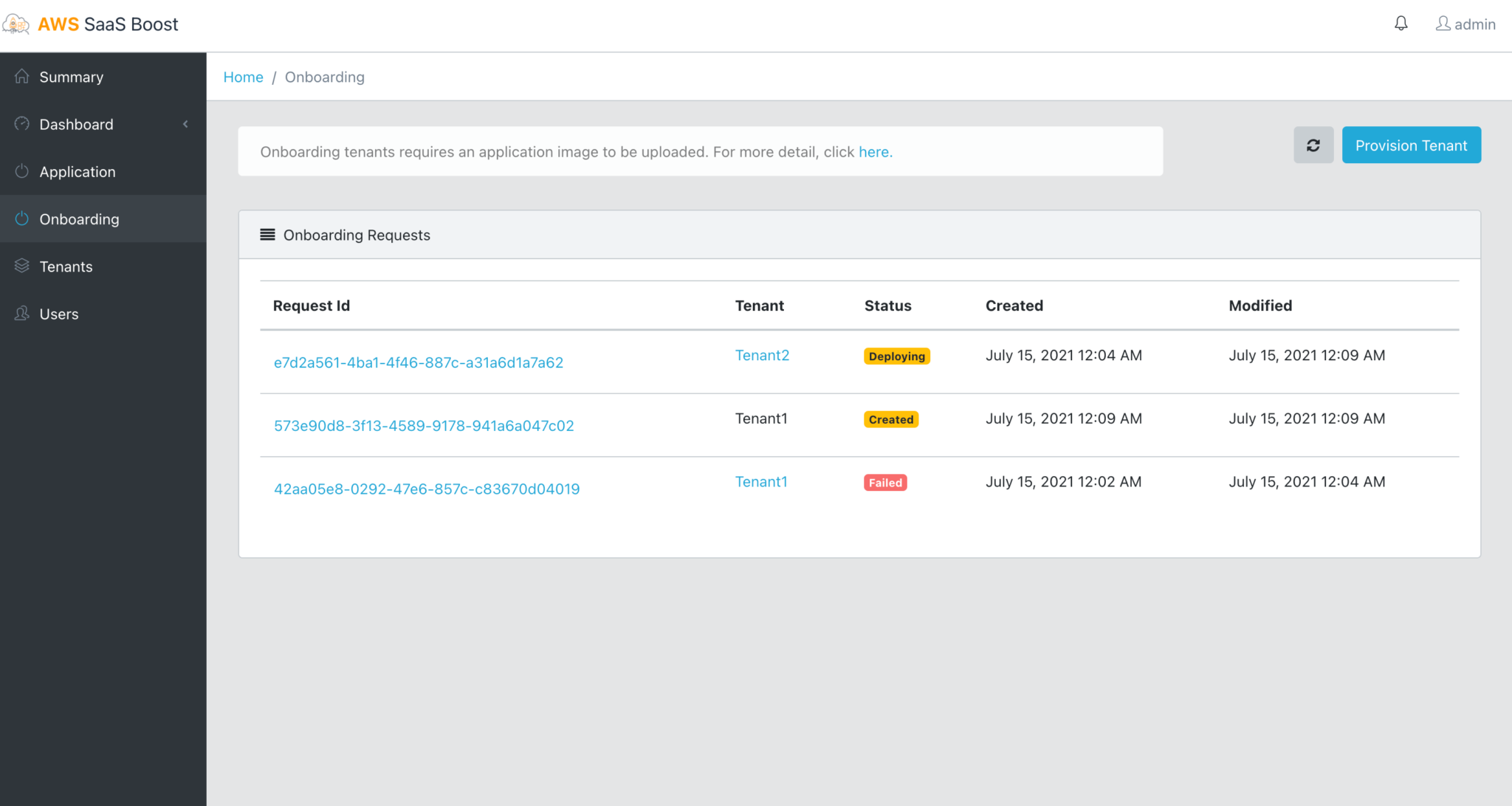Open the Tenant2 tenant link
1512x806 pixels.
762,355
